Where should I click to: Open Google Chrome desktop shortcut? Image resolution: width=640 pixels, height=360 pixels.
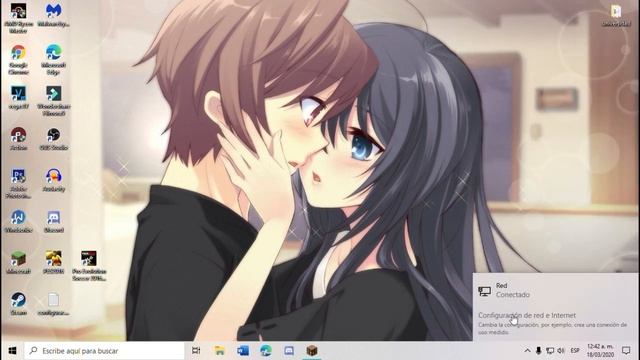pyautogui.click(x=18, y=59)
